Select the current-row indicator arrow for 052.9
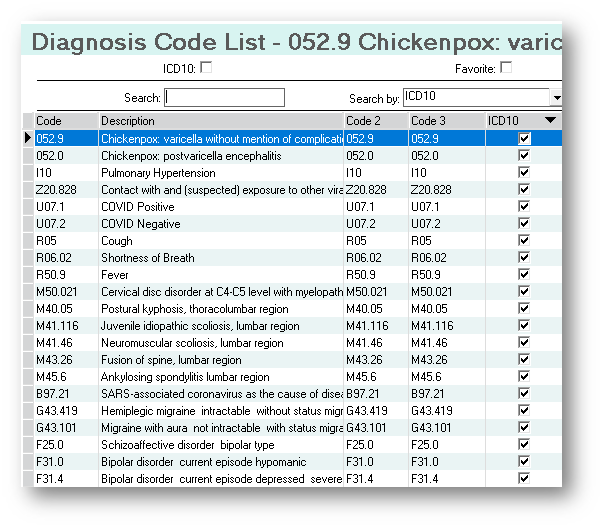604x529 pixels. [x=28, y=139]
